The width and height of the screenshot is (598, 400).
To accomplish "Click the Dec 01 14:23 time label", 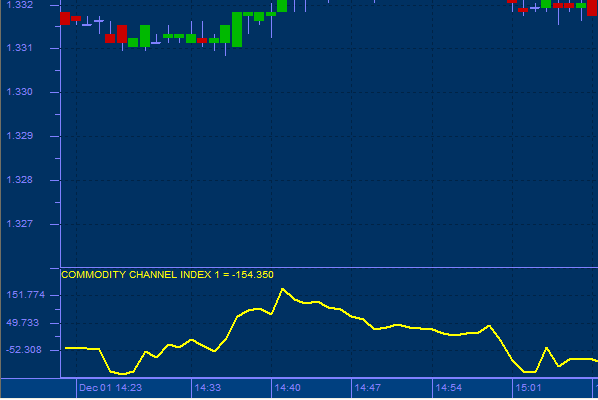I will coord(110,388).
